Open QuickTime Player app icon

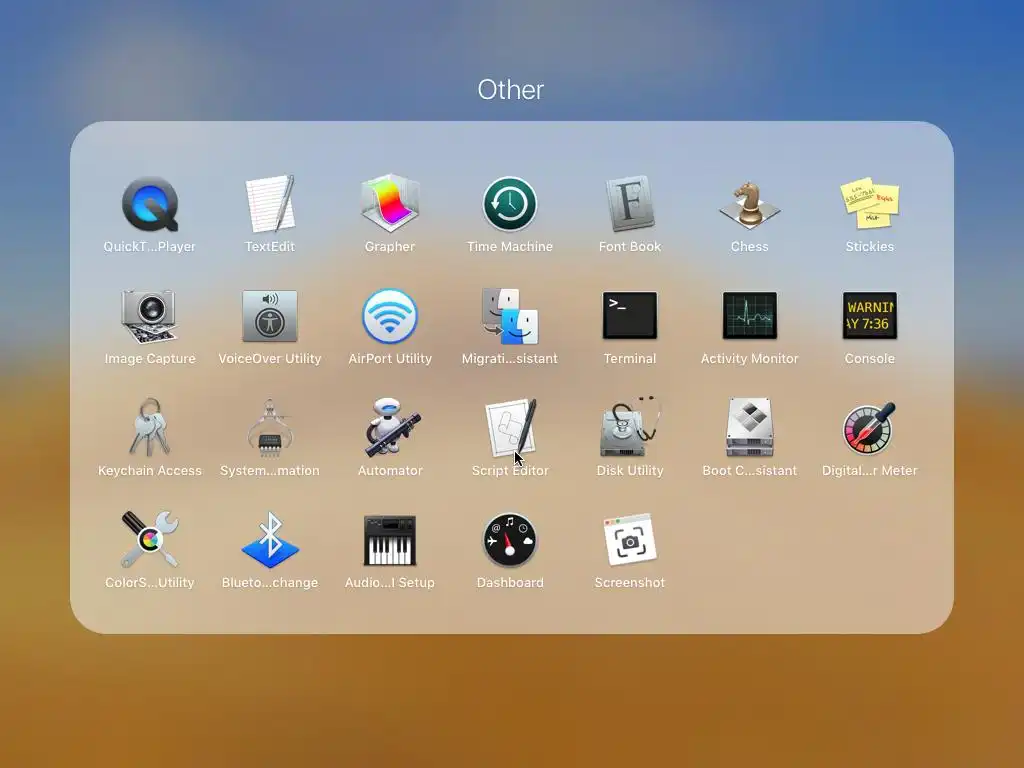(x=150, y=204)
